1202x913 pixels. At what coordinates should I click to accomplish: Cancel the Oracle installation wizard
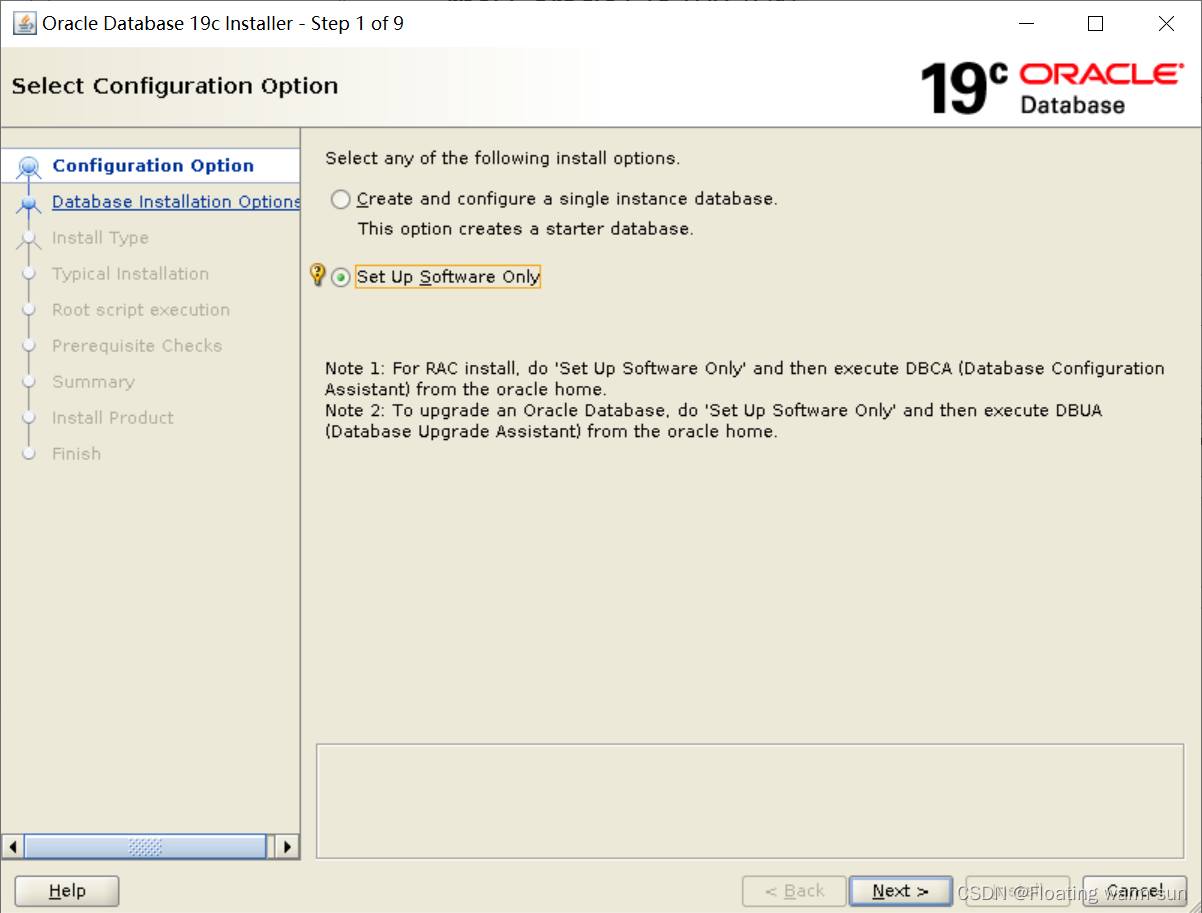[1133, 890]
